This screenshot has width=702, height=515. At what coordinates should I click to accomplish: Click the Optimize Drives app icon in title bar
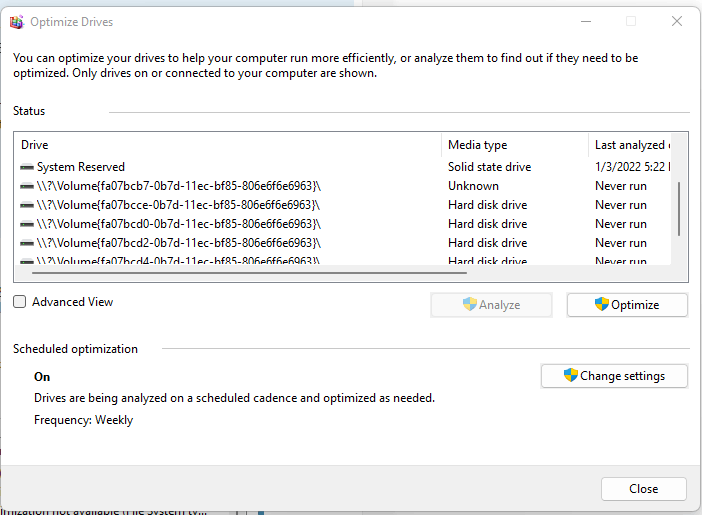point(17,22)
